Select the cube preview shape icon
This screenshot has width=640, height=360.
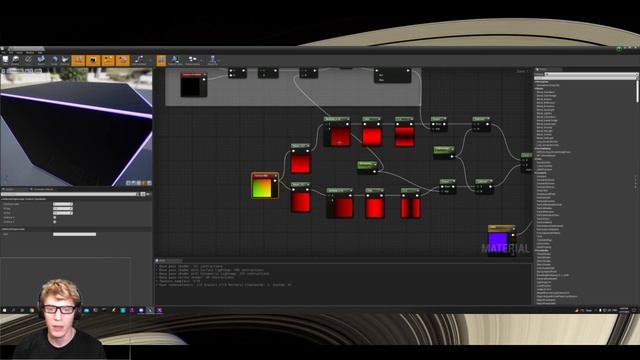[x=144, y=183]
